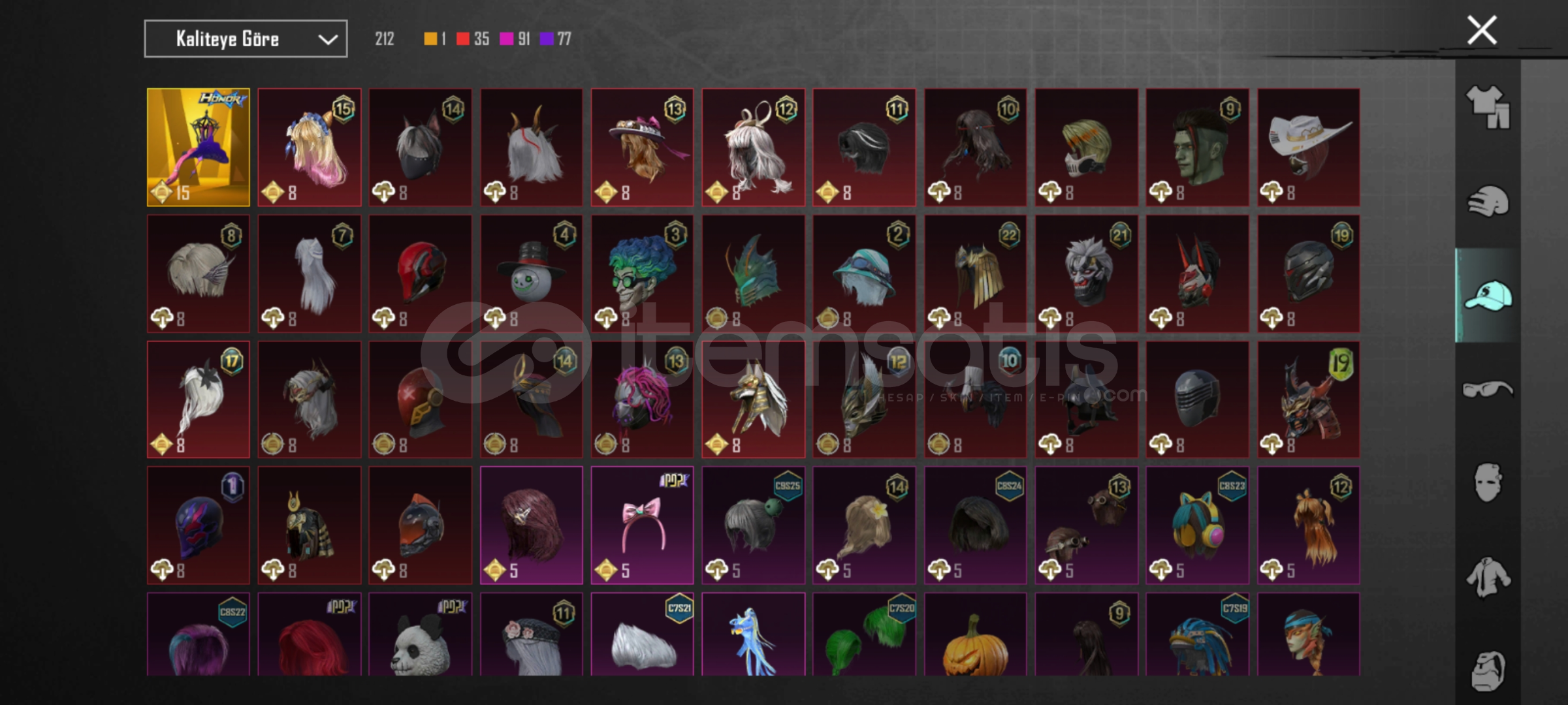Open the face mask category icon
This screenshot has height=705, width=1568.
click(1488, 483)
